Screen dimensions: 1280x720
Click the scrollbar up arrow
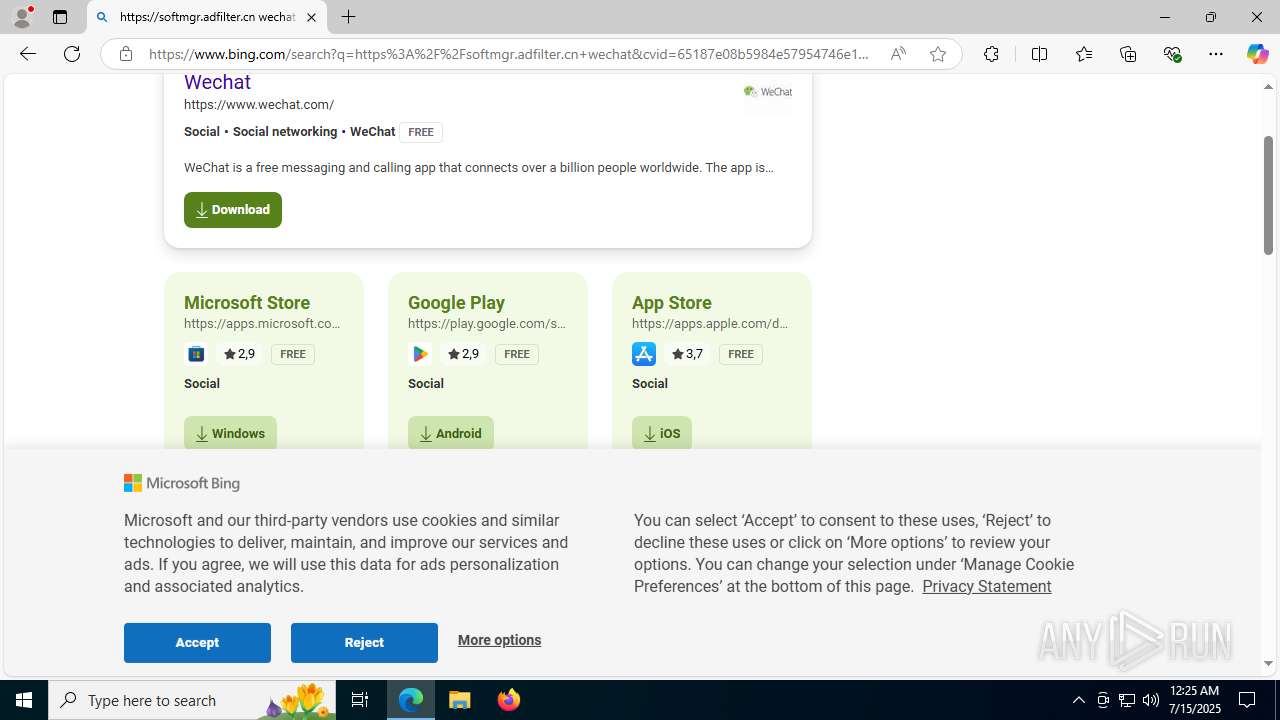1268,87
